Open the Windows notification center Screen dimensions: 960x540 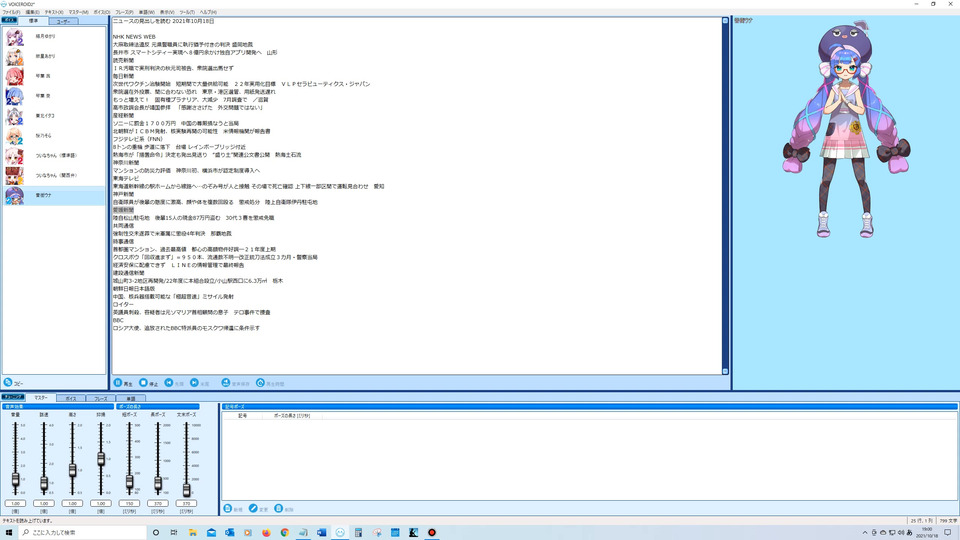pos(948,533)
